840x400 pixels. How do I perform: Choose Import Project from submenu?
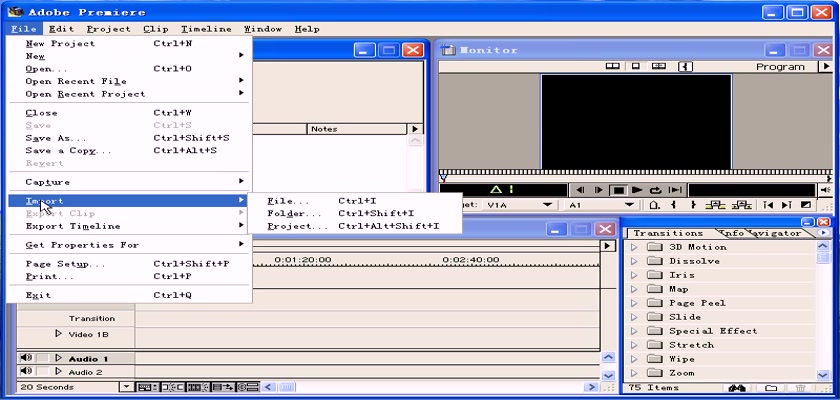pos(355,226)
